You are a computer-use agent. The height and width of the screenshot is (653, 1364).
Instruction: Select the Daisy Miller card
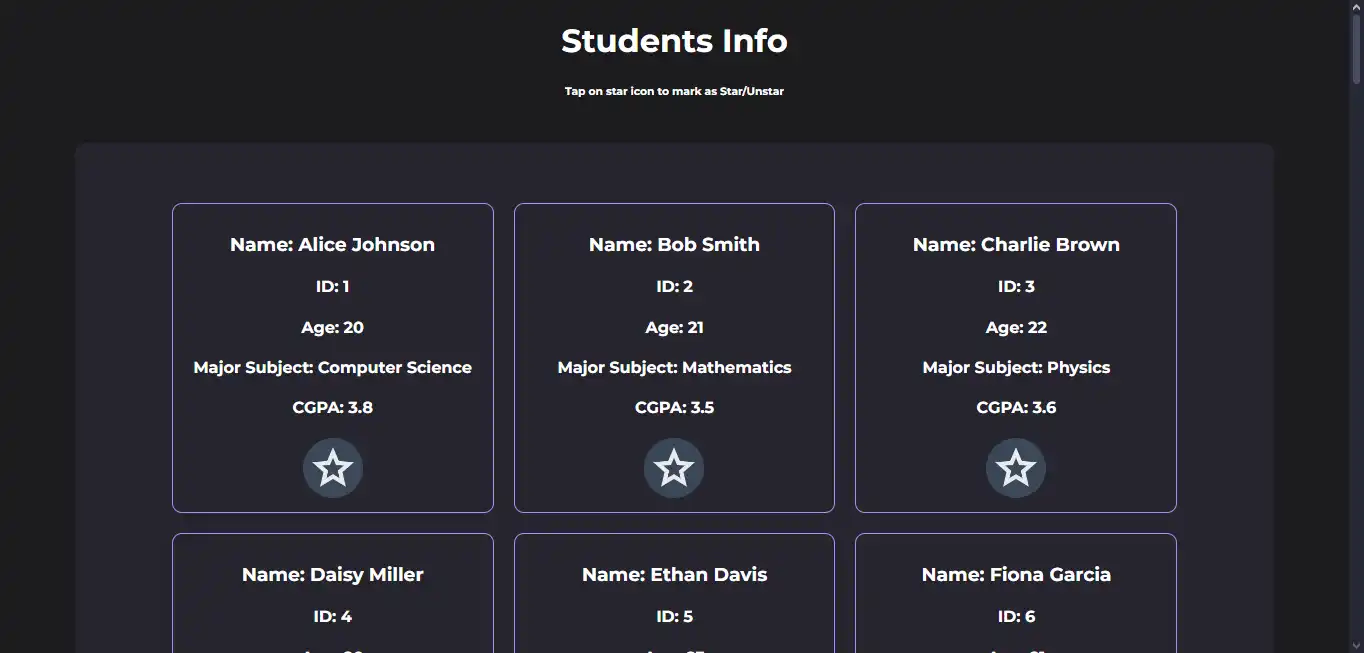[x=332, y=590]
